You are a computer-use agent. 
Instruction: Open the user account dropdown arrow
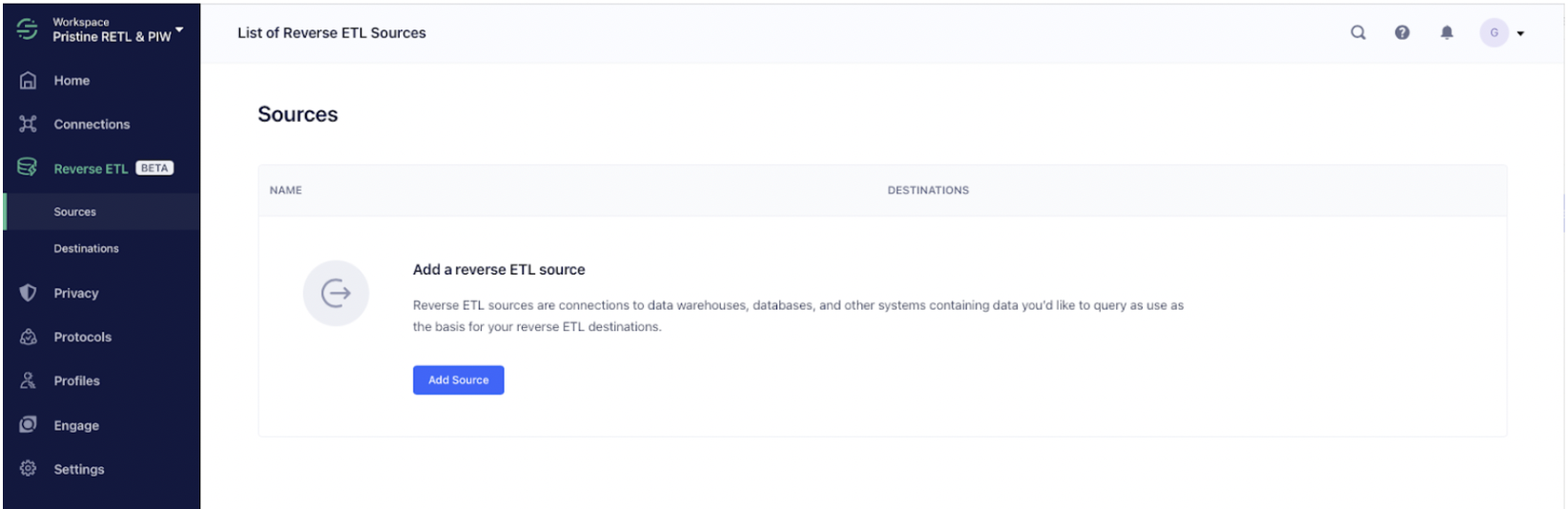1520,33
